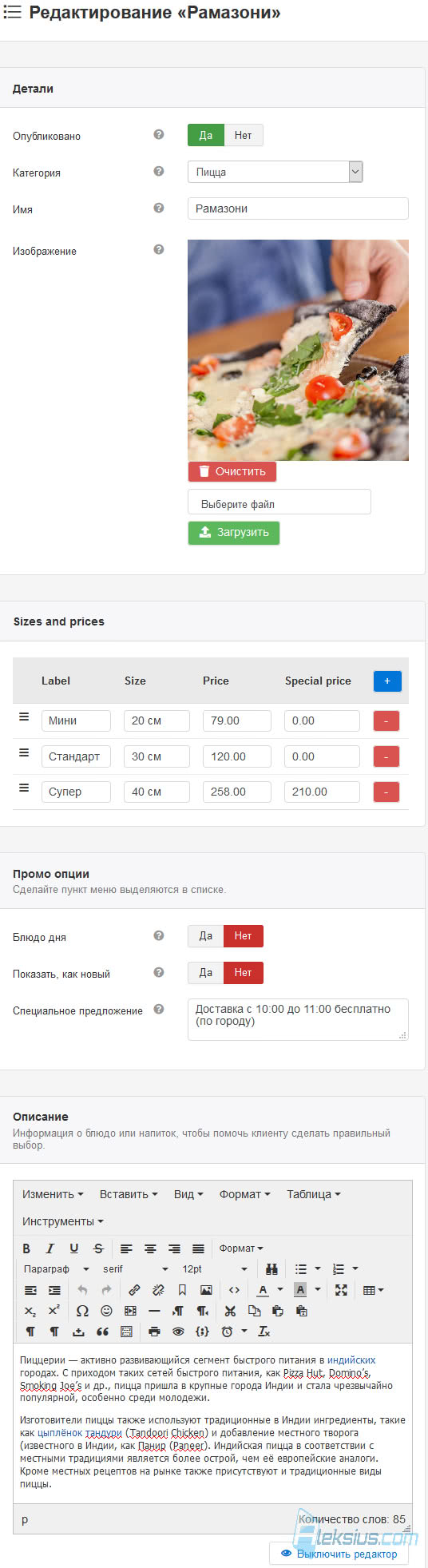Expand the font size 12pt dropdown
This screenshot has width=428, height=1568.
tap(215, 1268)
